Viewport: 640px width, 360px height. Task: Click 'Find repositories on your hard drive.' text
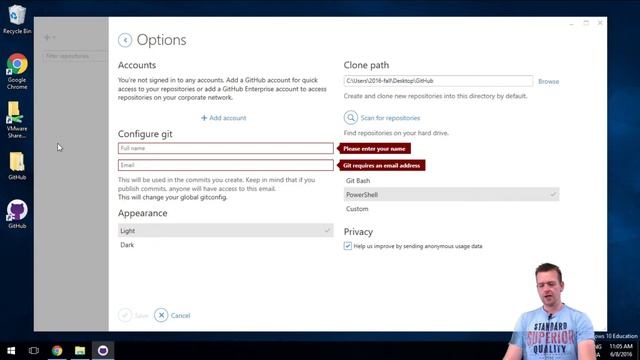[x=396, y=133]
